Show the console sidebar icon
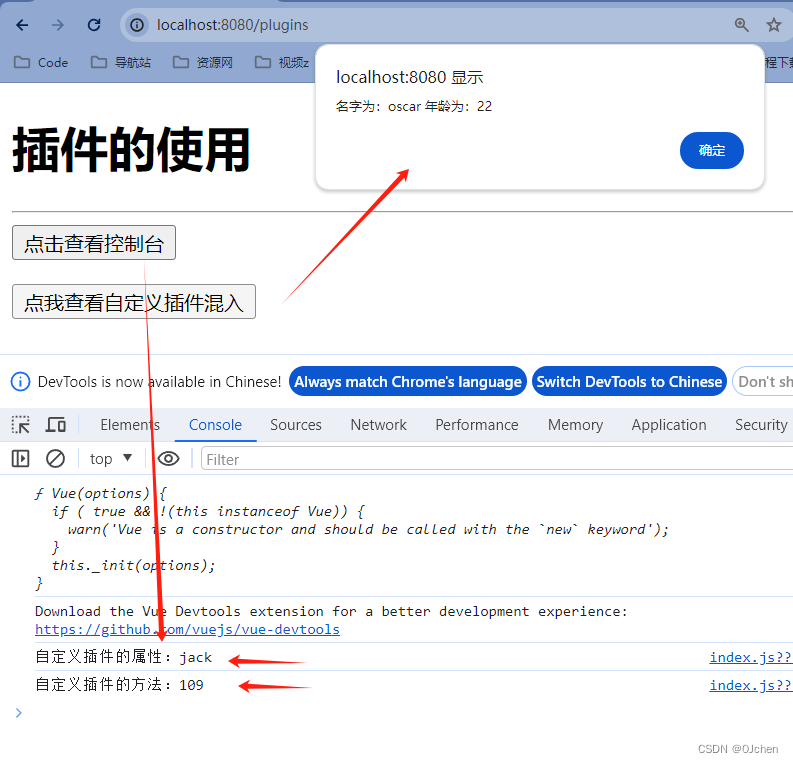Viewport: 793px width, 763px height. click(x=20, y=459)
